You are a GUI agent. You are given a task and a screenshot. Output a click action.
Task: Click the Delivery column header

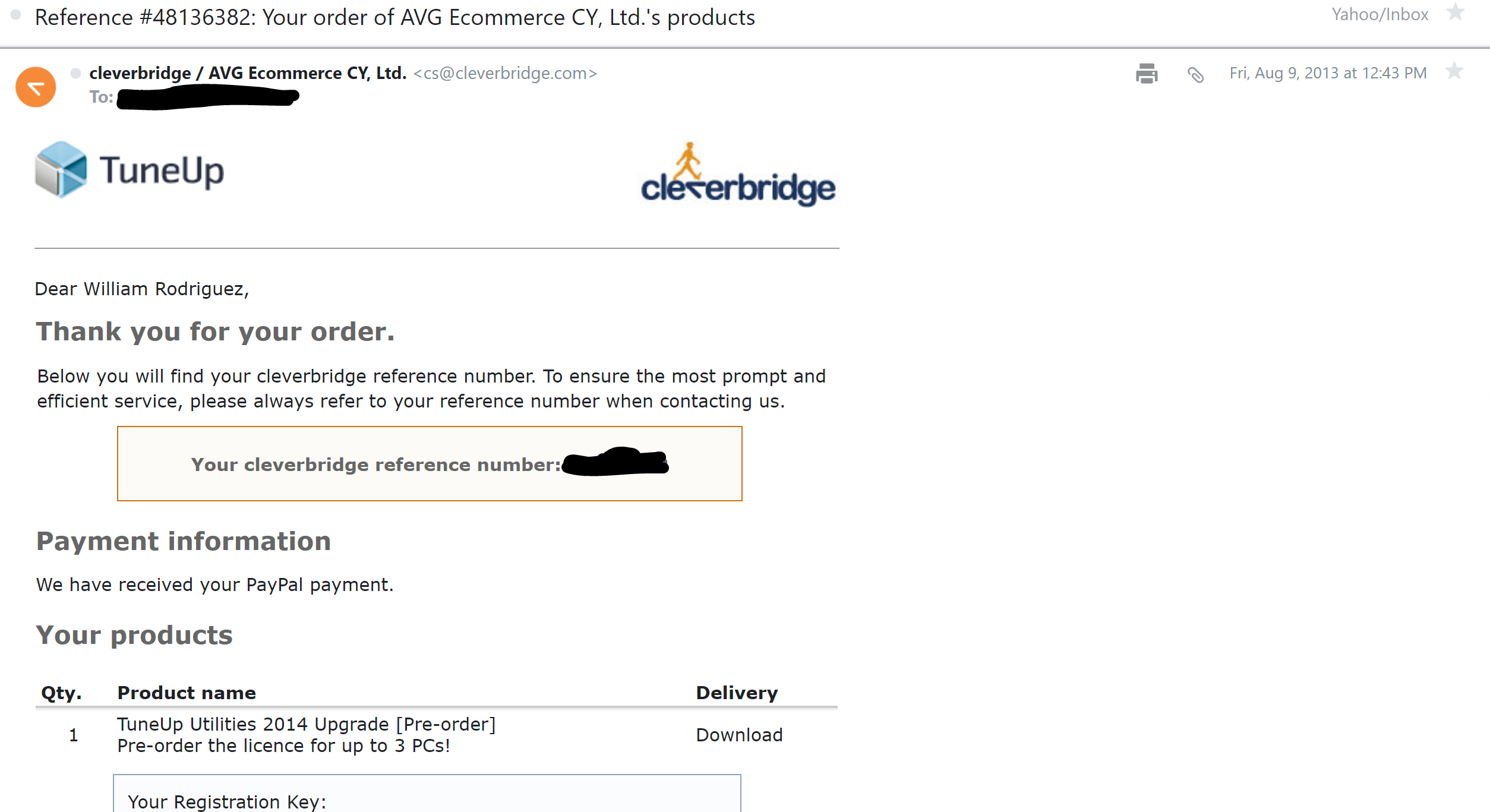tap(737, 693)
